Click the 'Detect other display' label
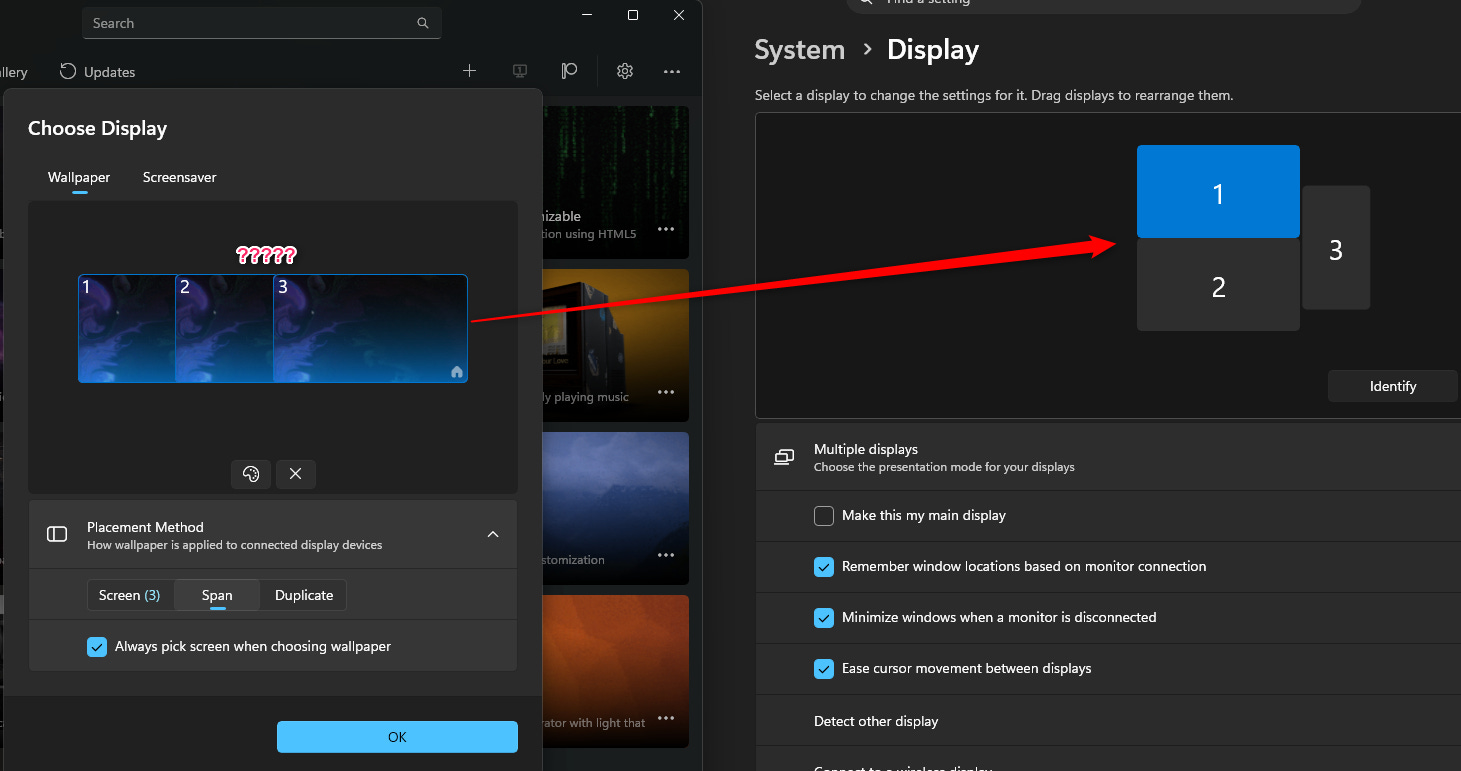The height and width of the screenshot is (771, 1461). [x=876, y=721]
